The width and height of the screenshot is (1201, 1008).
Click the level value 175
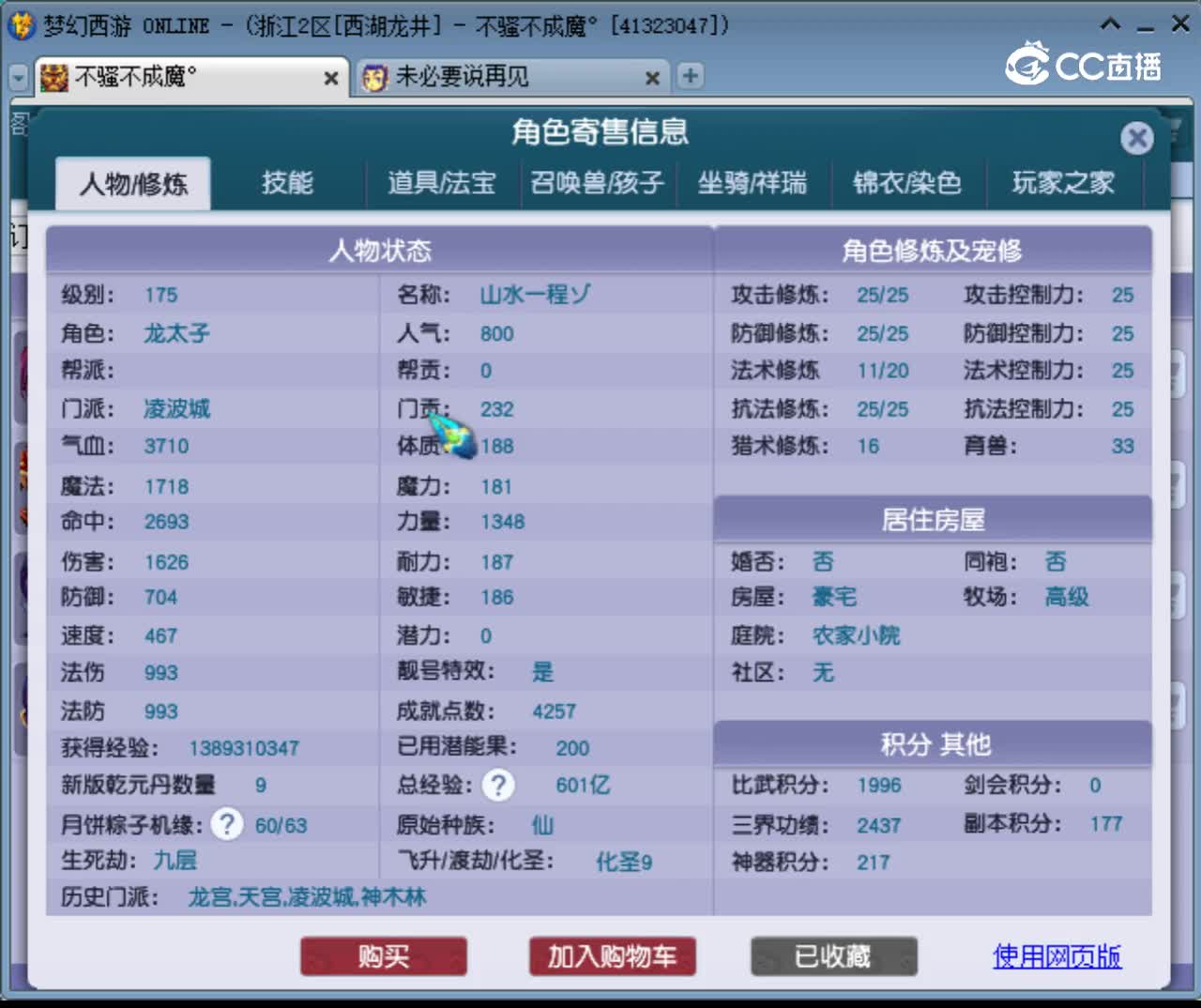pyautogui.click(x=160, y=295)
